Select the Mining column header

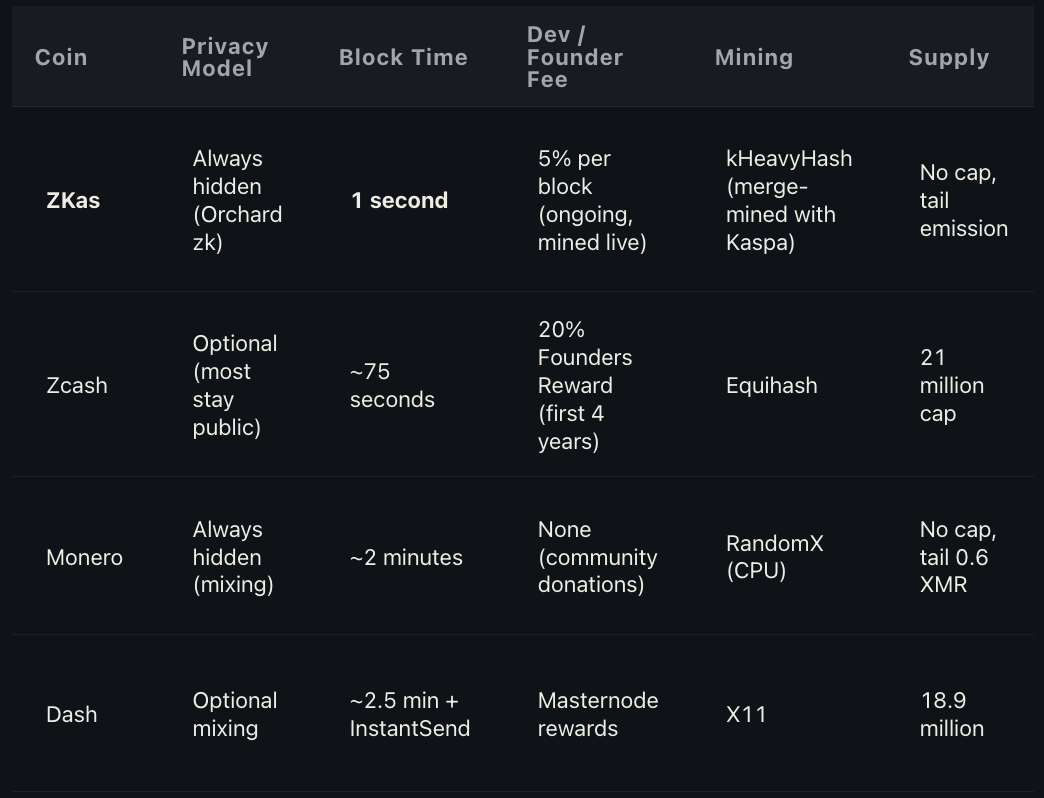(754, 57)
